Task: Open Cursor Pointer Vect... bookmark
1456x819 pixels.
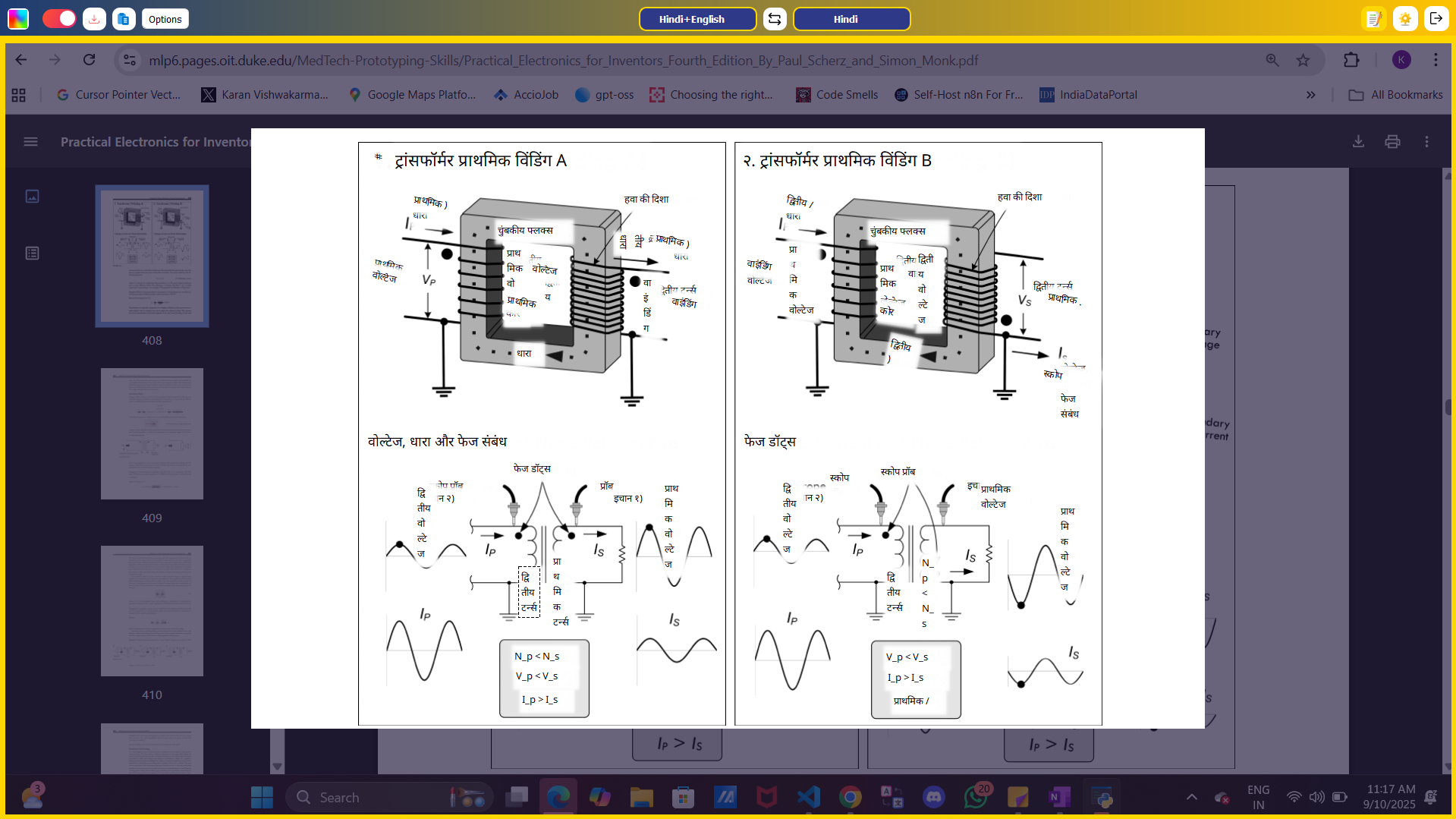Action: (118, 95)
